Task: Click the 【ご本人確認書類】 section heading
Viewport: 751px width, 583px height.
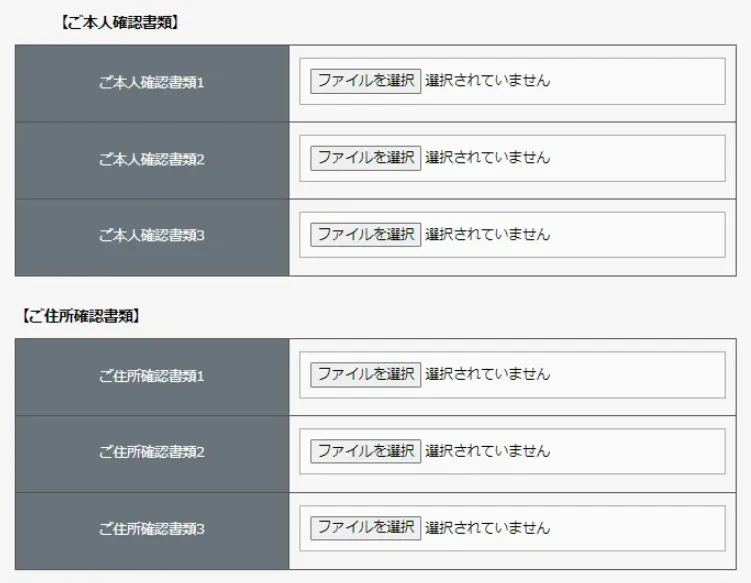Action: (119, 22)
